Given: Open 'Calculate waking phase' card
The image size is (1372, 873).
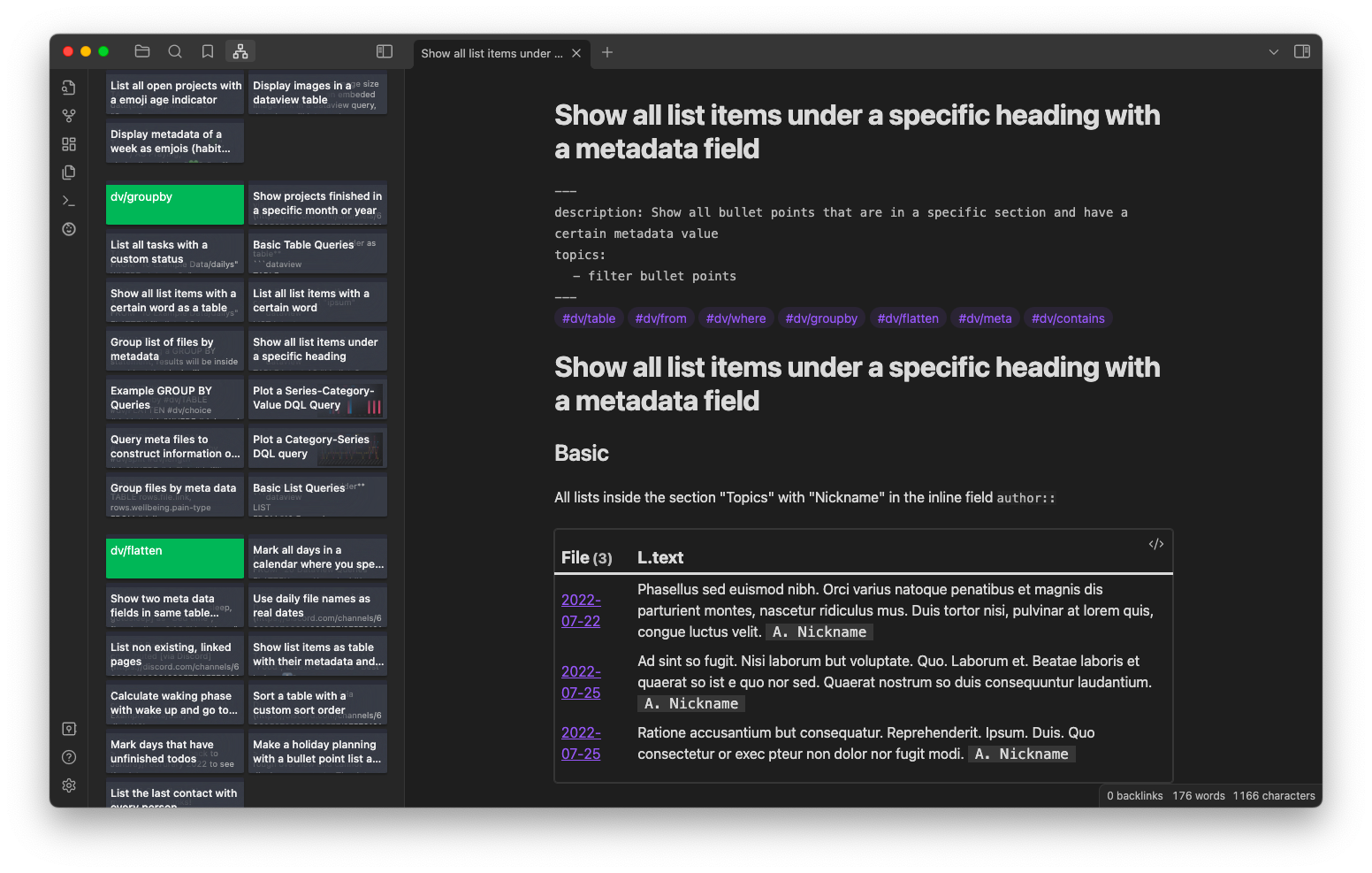Looking at the screenshot, I should (x=175, y=704).
